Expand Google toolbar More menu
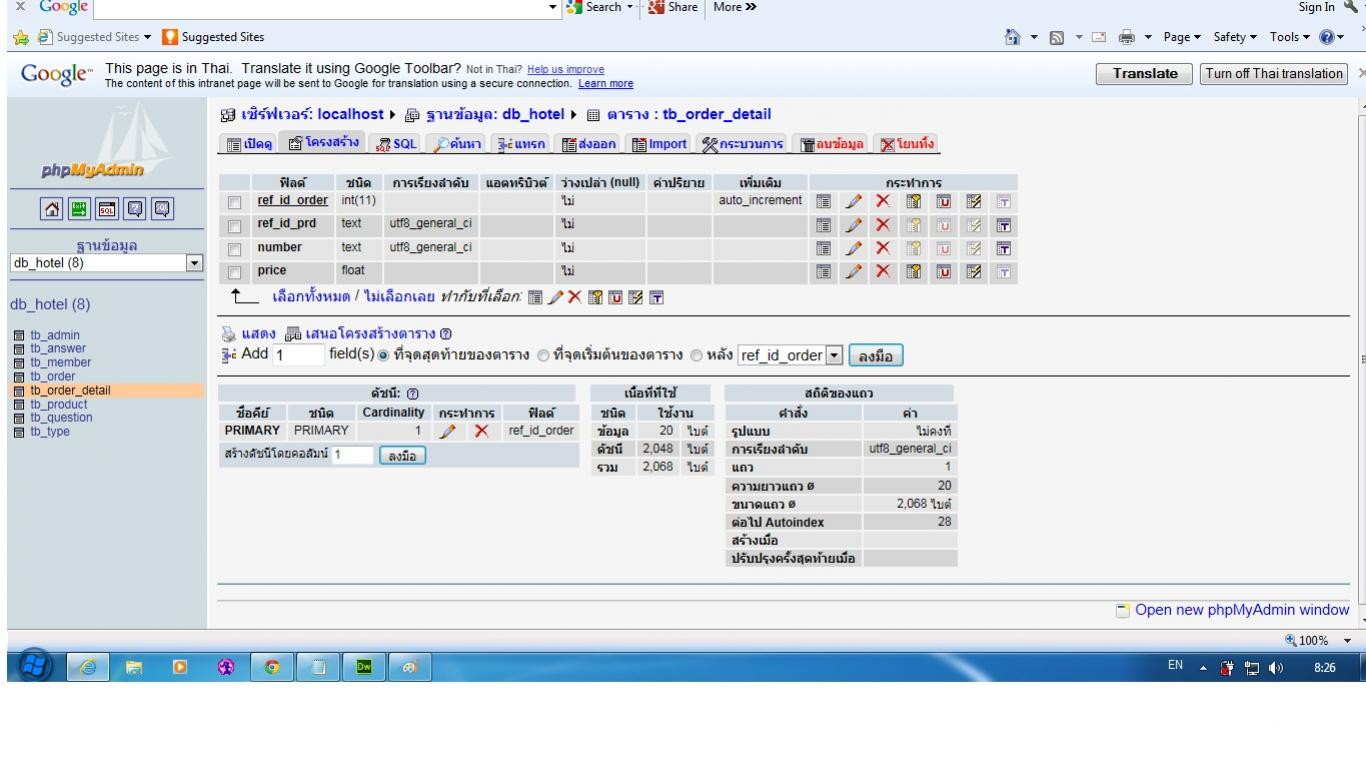The image size is (1366, 768). coord(734,7)
